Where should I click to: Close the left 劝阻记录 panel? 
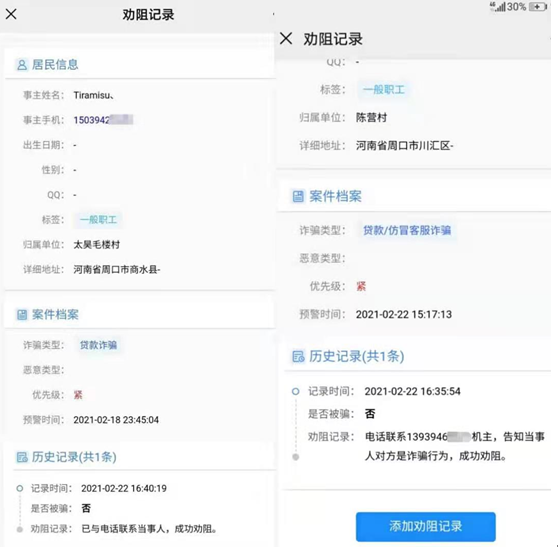click(11, 14)
